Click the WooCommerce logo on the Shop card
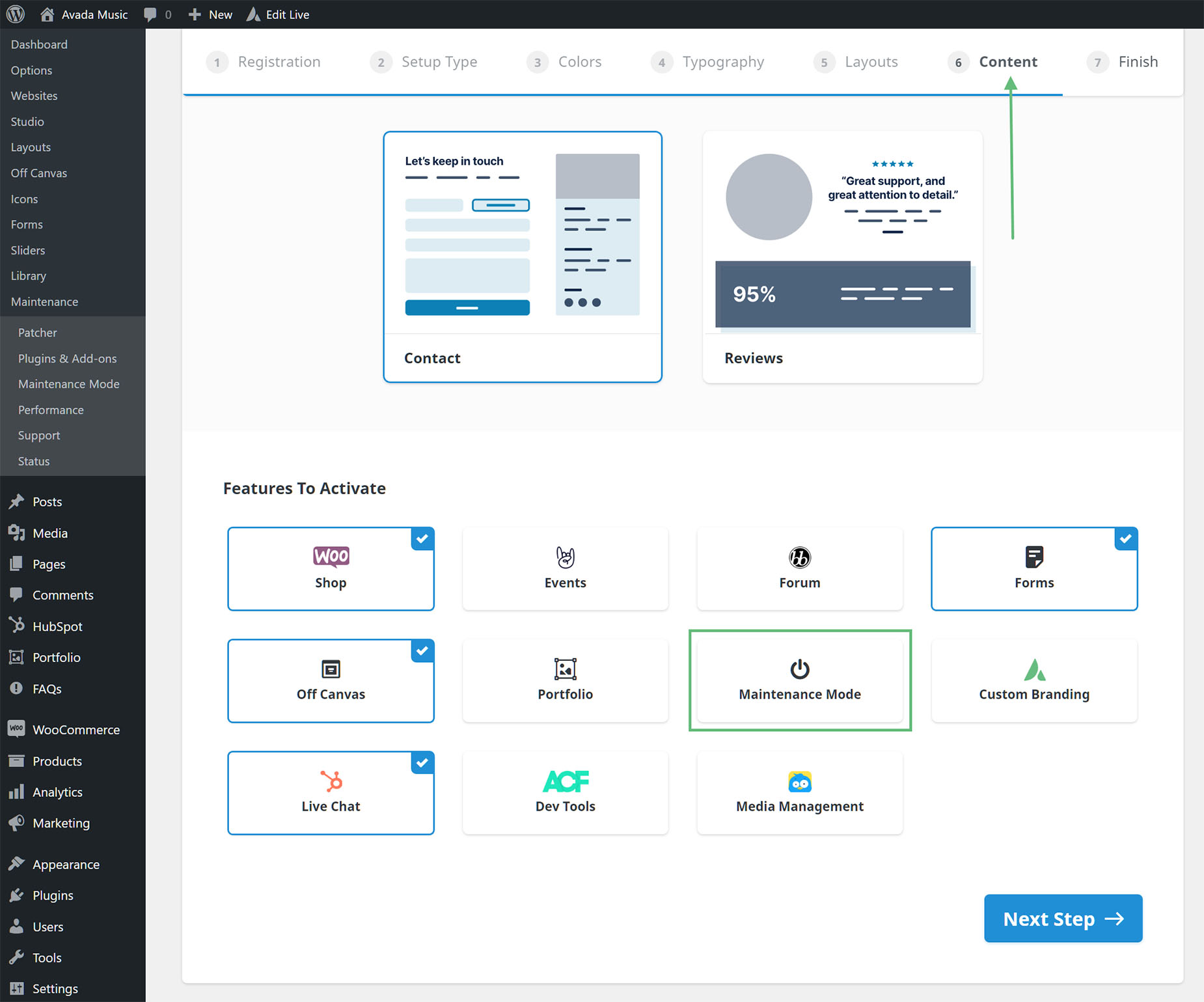The width and height of the screenshot is (1204, 1002). [x=331, y=556]
